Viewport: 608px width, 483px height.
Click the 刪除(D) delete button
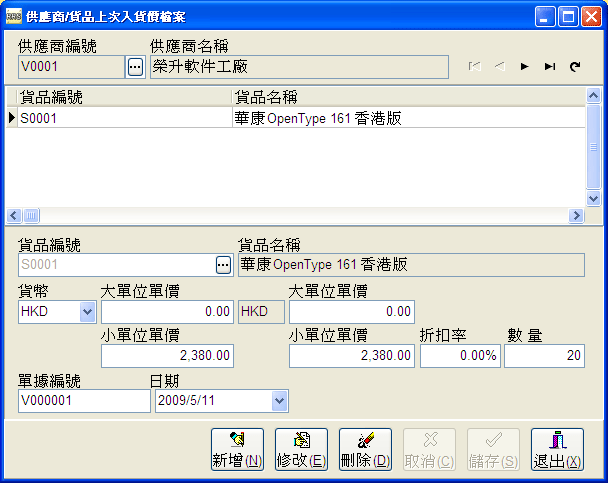[365, 450]
